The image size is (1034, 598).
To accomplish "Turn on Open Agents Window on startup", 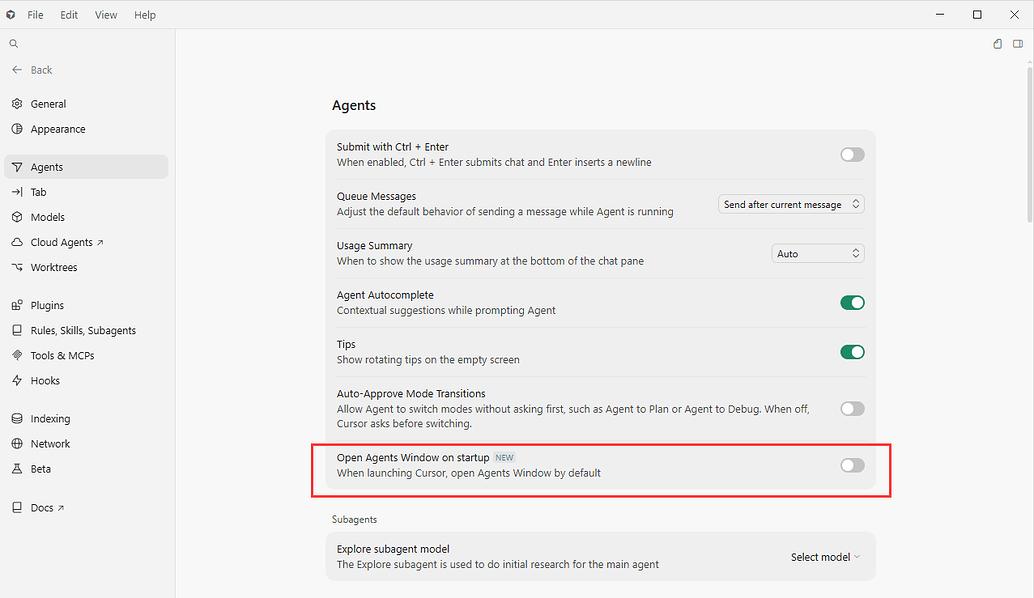I will point(852,465).
